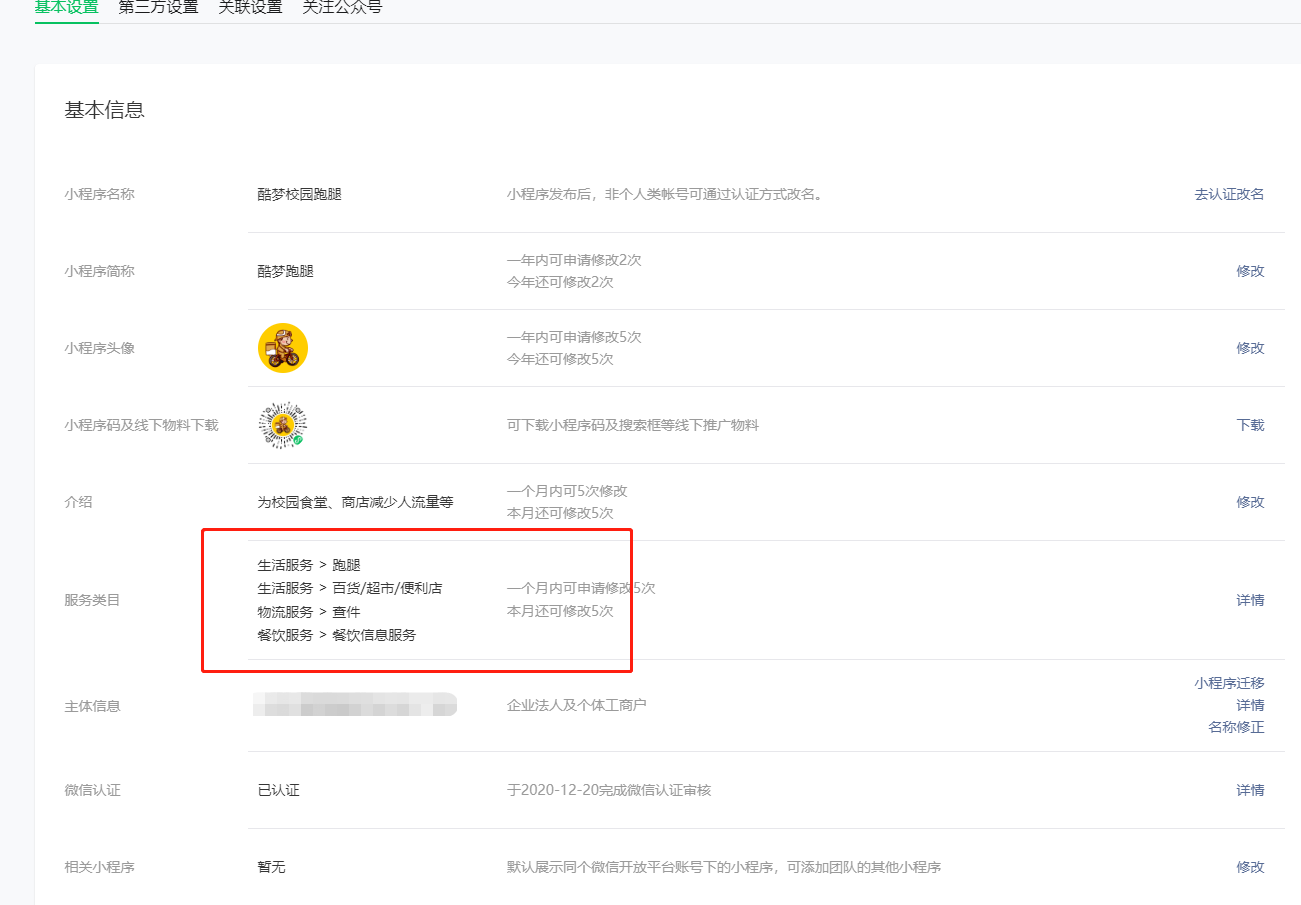This screenshot has height=905, width=1301.
Task: Select the 生活服务 > 跑腿 category entry
Action: [x=310, y=564]
